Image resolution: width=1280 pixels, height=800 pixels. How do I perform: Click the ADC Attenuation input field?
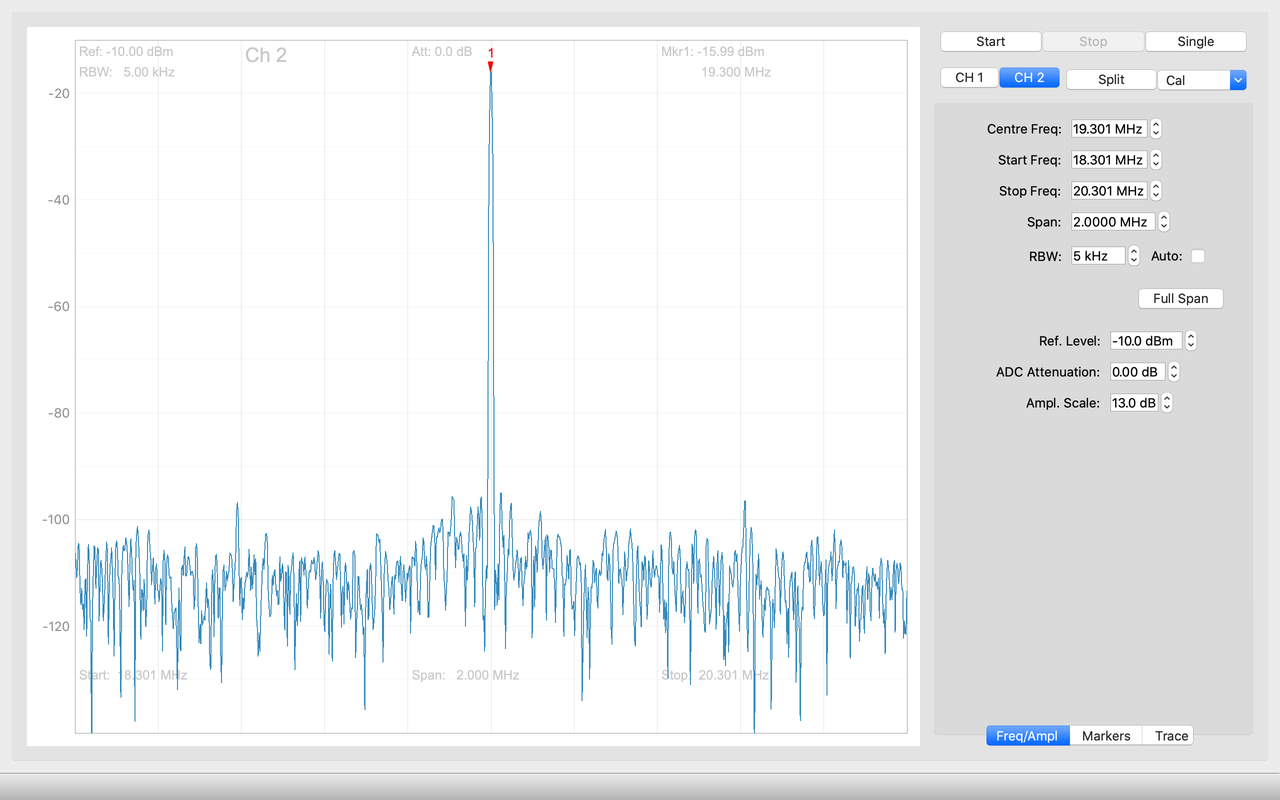click(1137, 372)
